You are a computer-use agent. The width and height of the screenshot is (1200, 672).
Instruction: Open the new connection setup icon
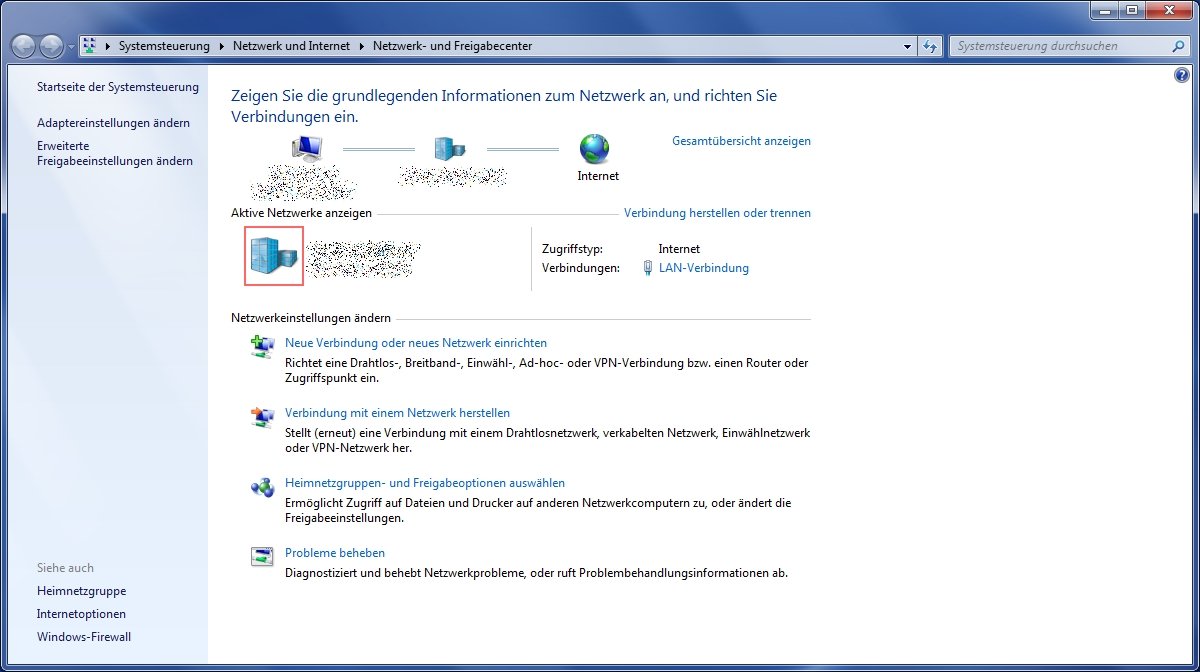pyautogui.click(x=262, y=342)
